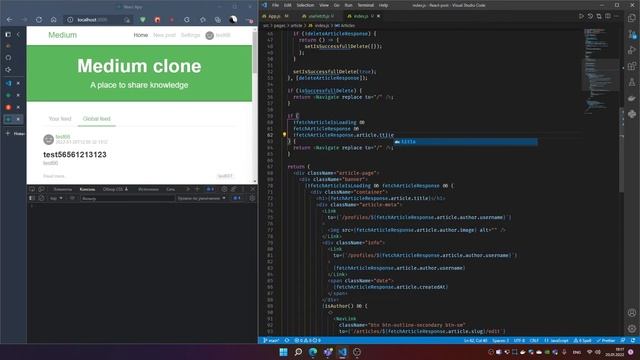640x360 pixels.
Task: Open the Help menu in VS Code
Action: tap(383, 5)
